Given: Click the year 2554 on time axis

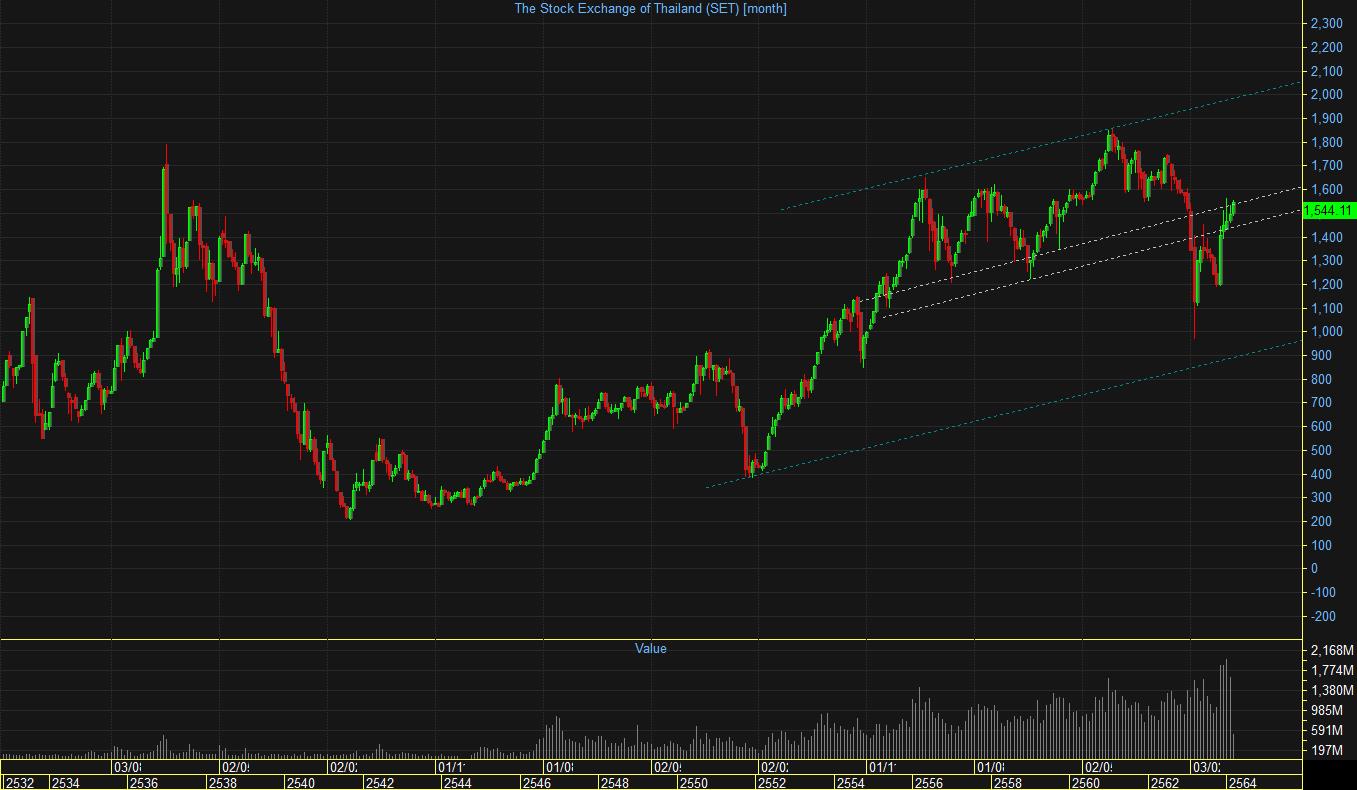Looking at the screenshot, I should point(850,783).
